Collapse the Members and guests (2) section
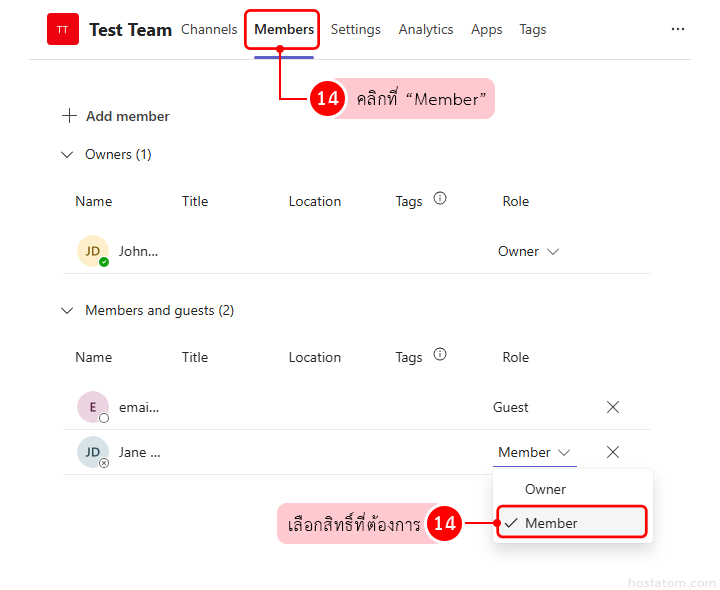This screenshot has width=720, height=590. (x=68, y=311)
